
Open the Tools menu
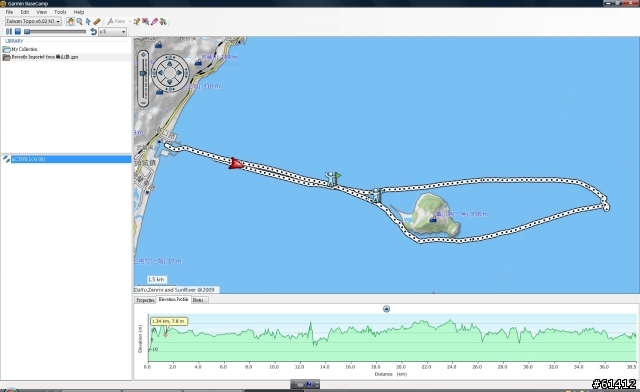(60, 12)
